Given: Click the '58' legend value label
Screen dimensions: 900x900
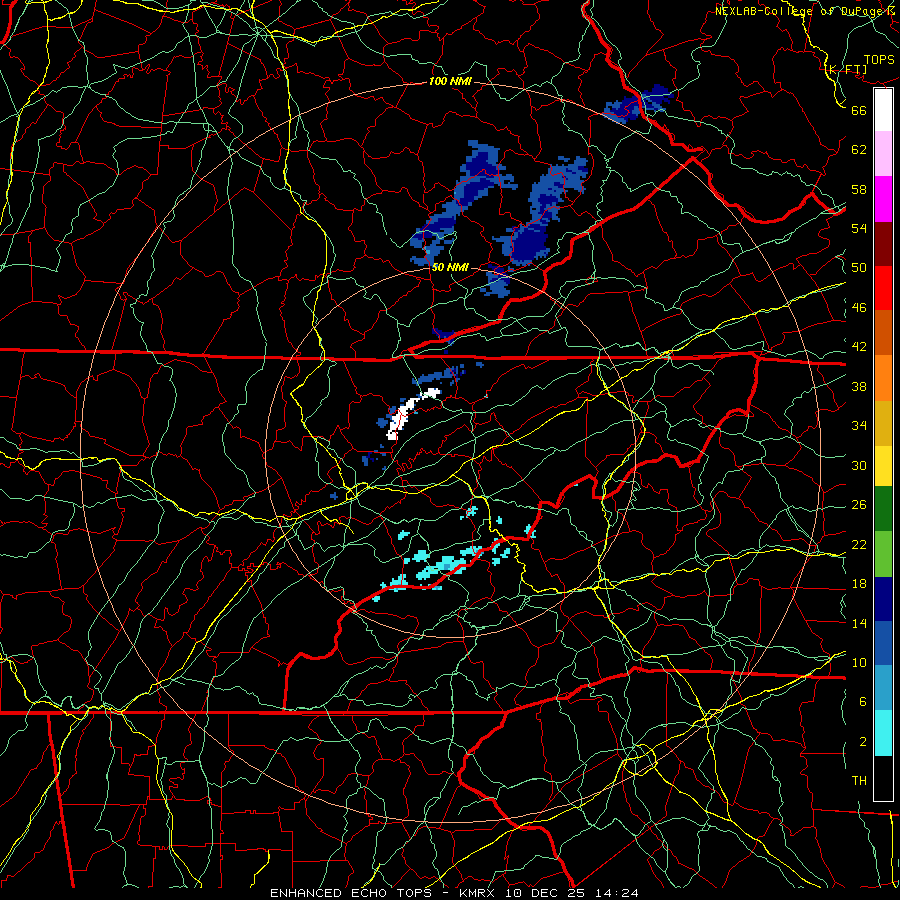Looking at the screenshot, I should pyautogui.click(x=859, y=189).
